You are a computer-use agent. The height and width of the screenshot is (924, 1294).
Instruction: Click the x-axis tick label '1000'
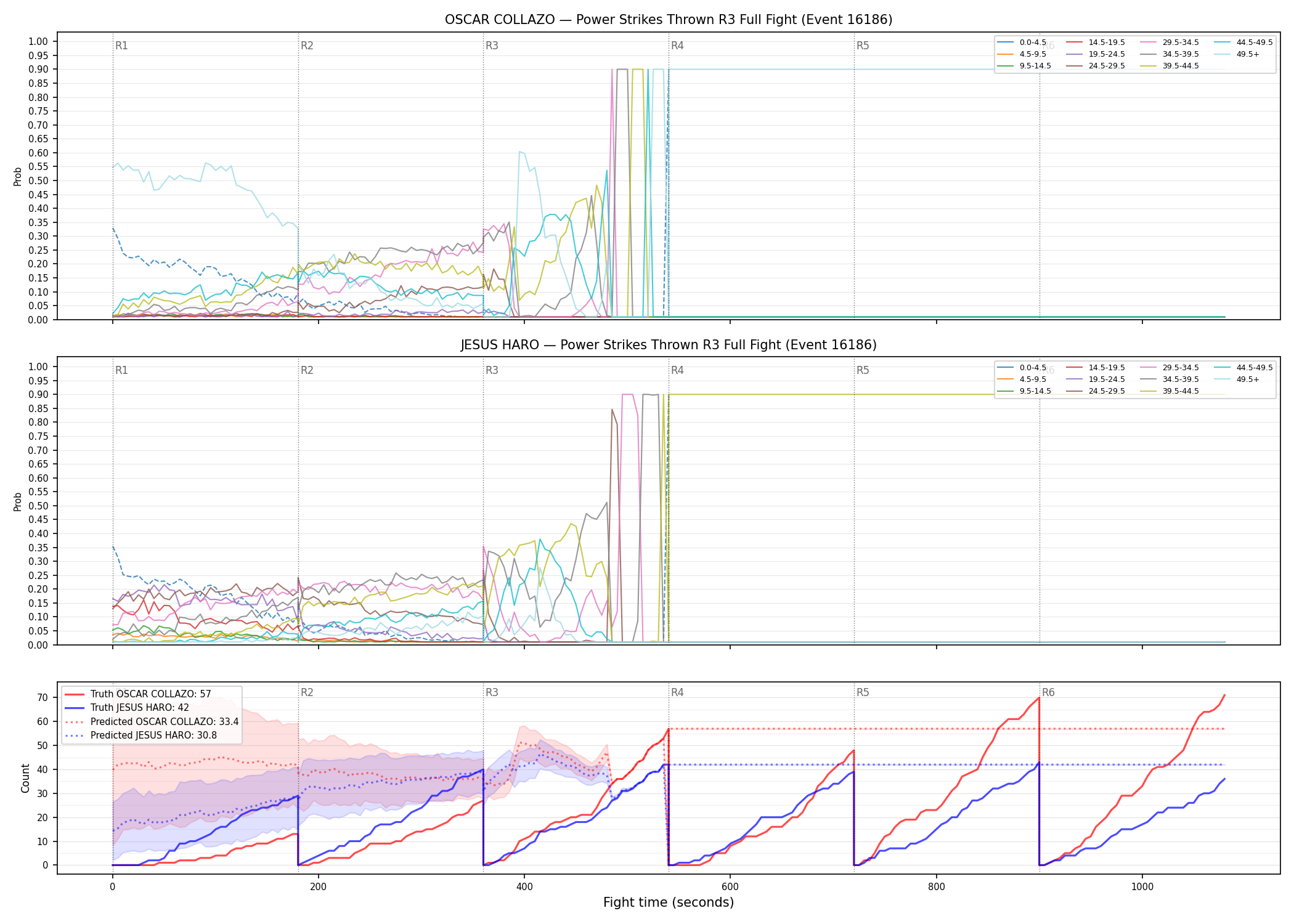point(1142,886)
